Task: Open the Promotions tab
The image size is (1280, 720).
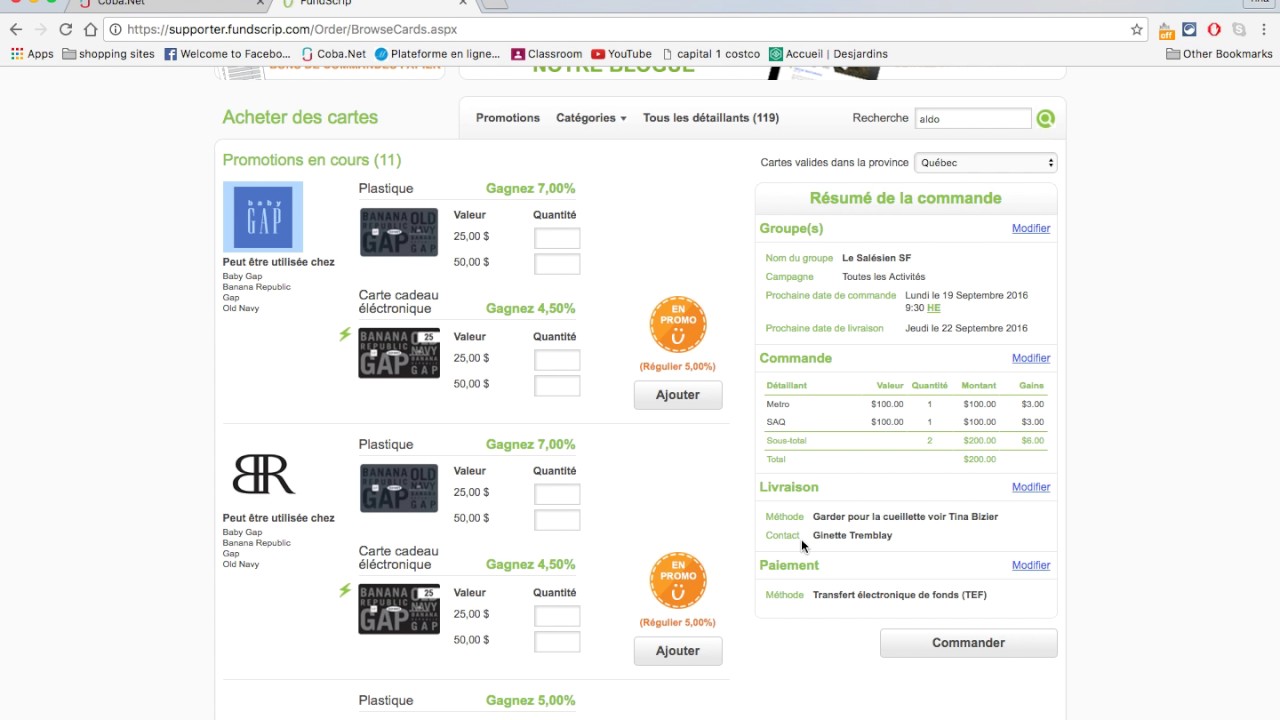Action: click(508, 118)
